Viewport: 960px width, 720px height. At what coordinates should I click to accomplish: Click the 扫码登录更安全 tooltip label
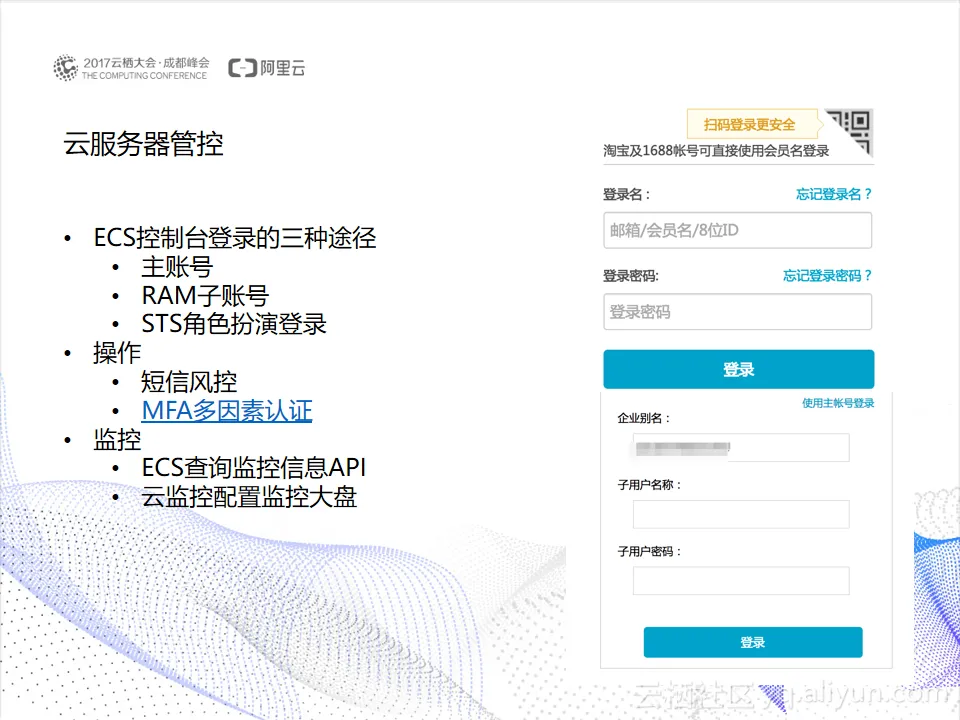click(749, 125)
